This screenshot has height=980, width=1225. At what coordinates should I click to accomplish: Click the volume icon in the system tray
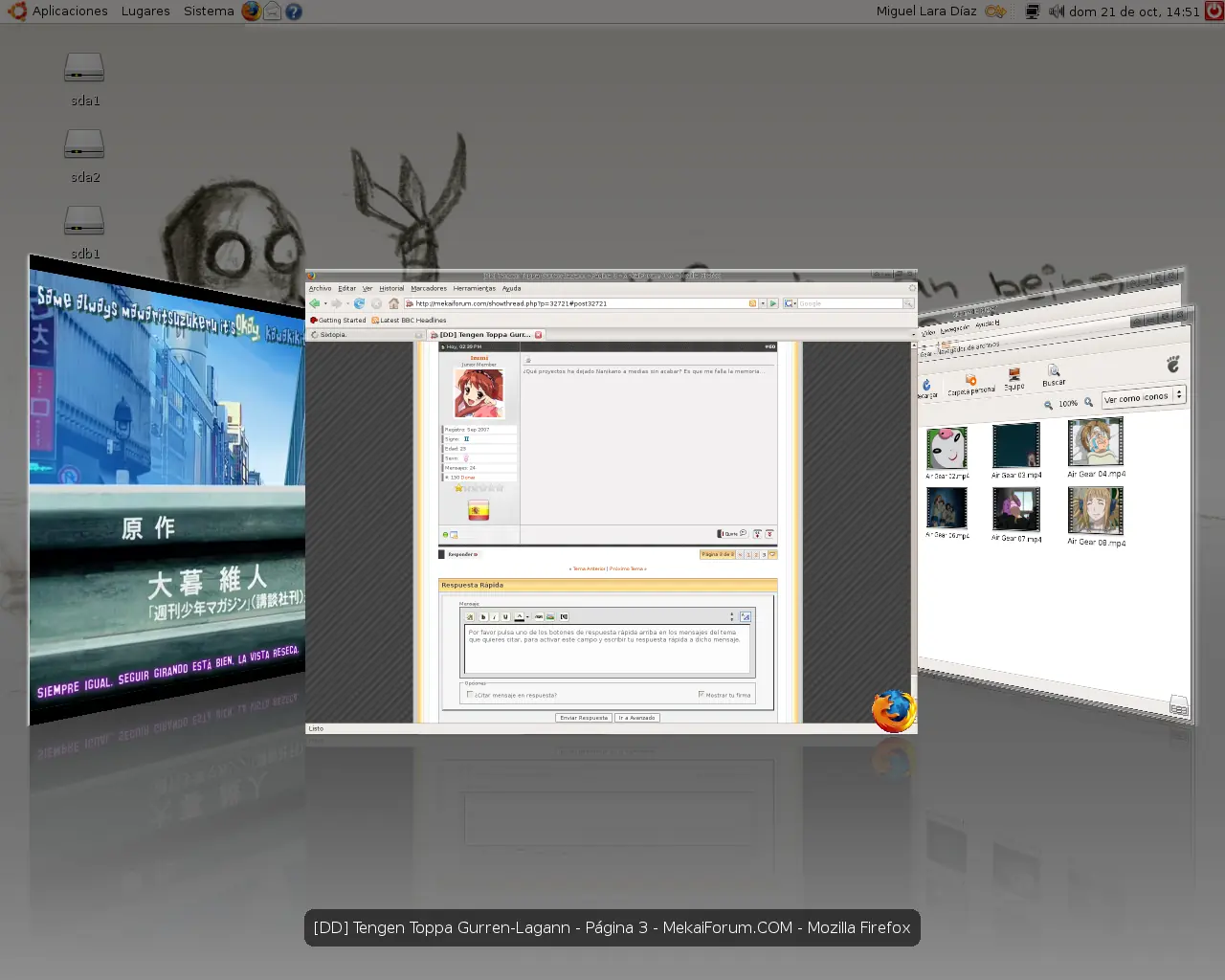pyautogui.click(x=1057, y=11)
